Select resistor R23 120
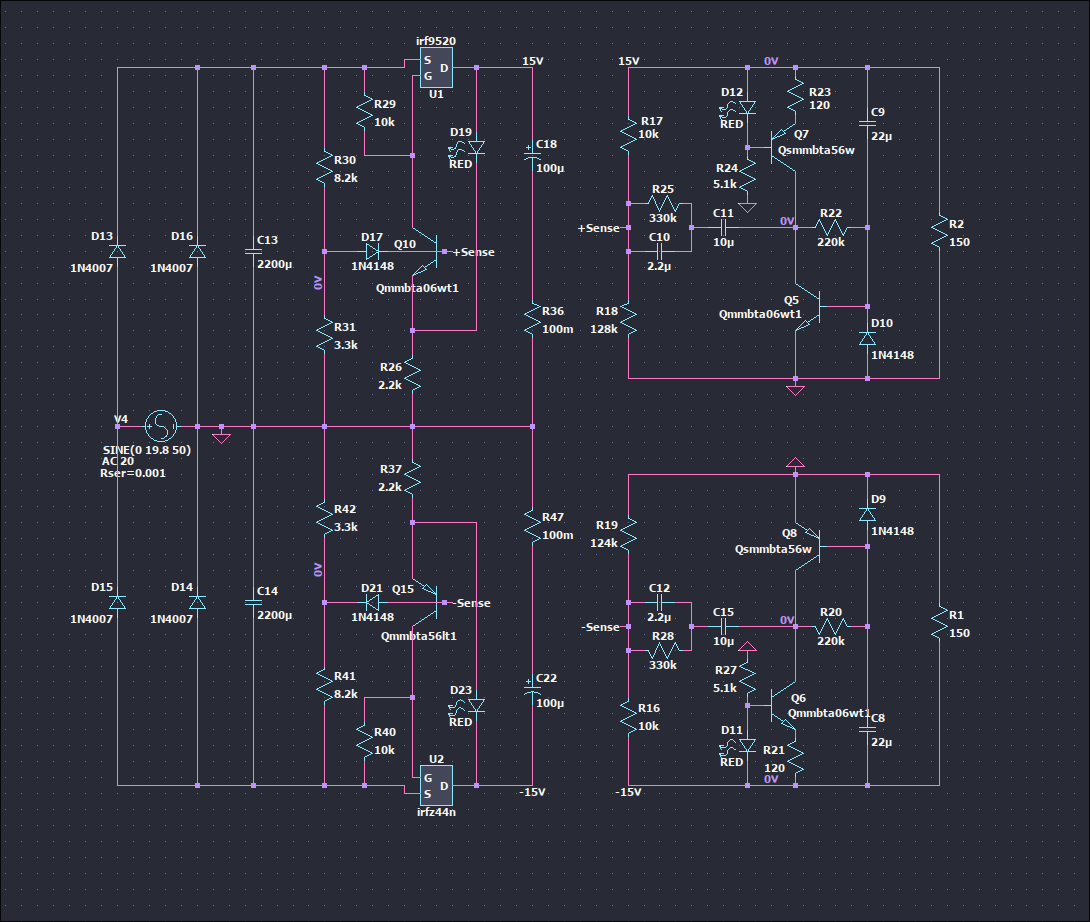Screen dimensions: 1090x922 pos(795,96)
